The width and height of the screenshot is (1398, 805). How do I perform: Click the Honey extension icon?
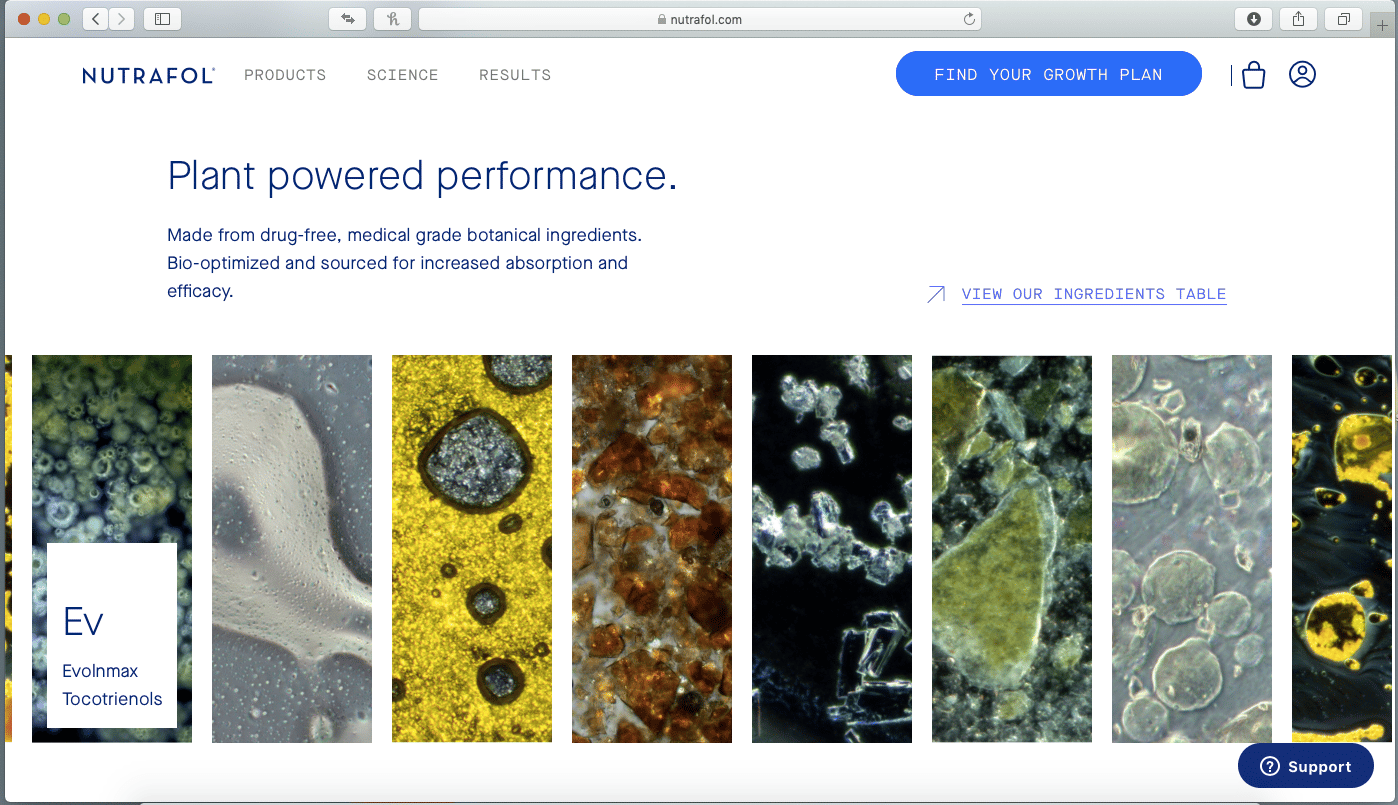click(x=392, y=19)
